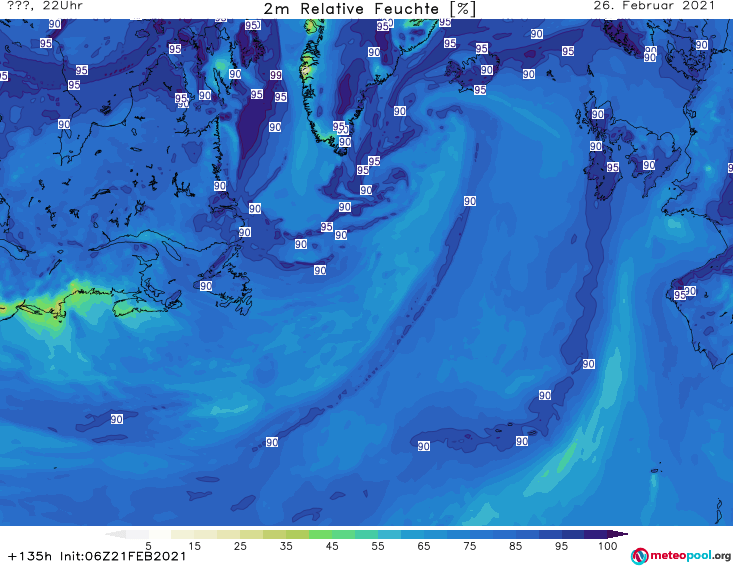The width and height of the screenshot is (733, 566).
Task: Click colorbar scale value '85'
Action: coord(516,546)
